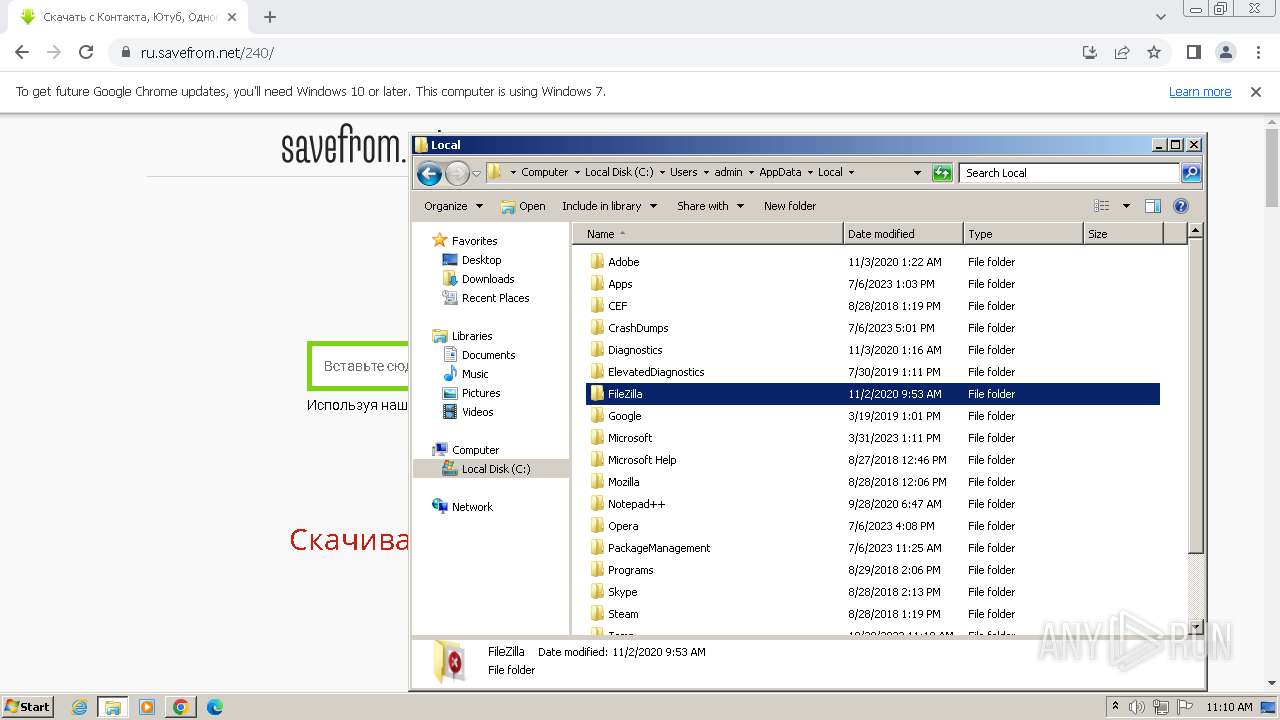
Task: Select Downloads under Favorites
Action: [488, 279]
